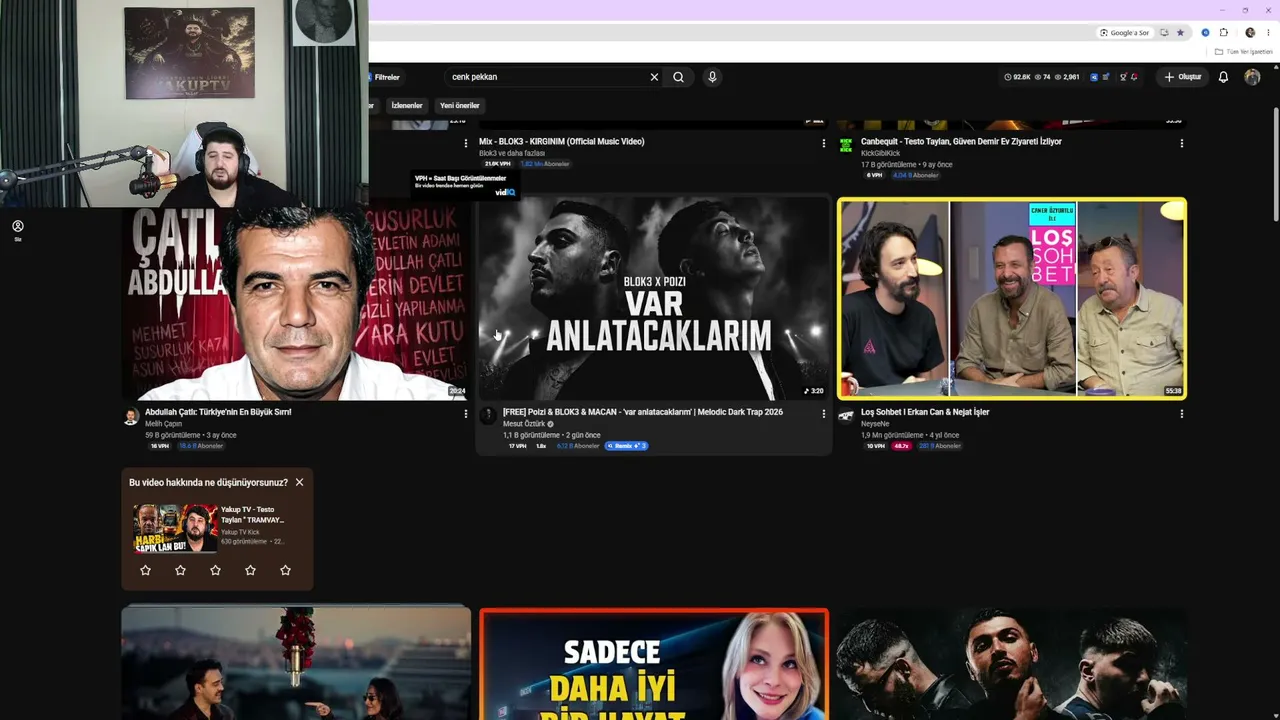Viewport: 1280px width, 720px height.
Task: Click the page vertical scrollbar thumb
Action: point(1276,165)
